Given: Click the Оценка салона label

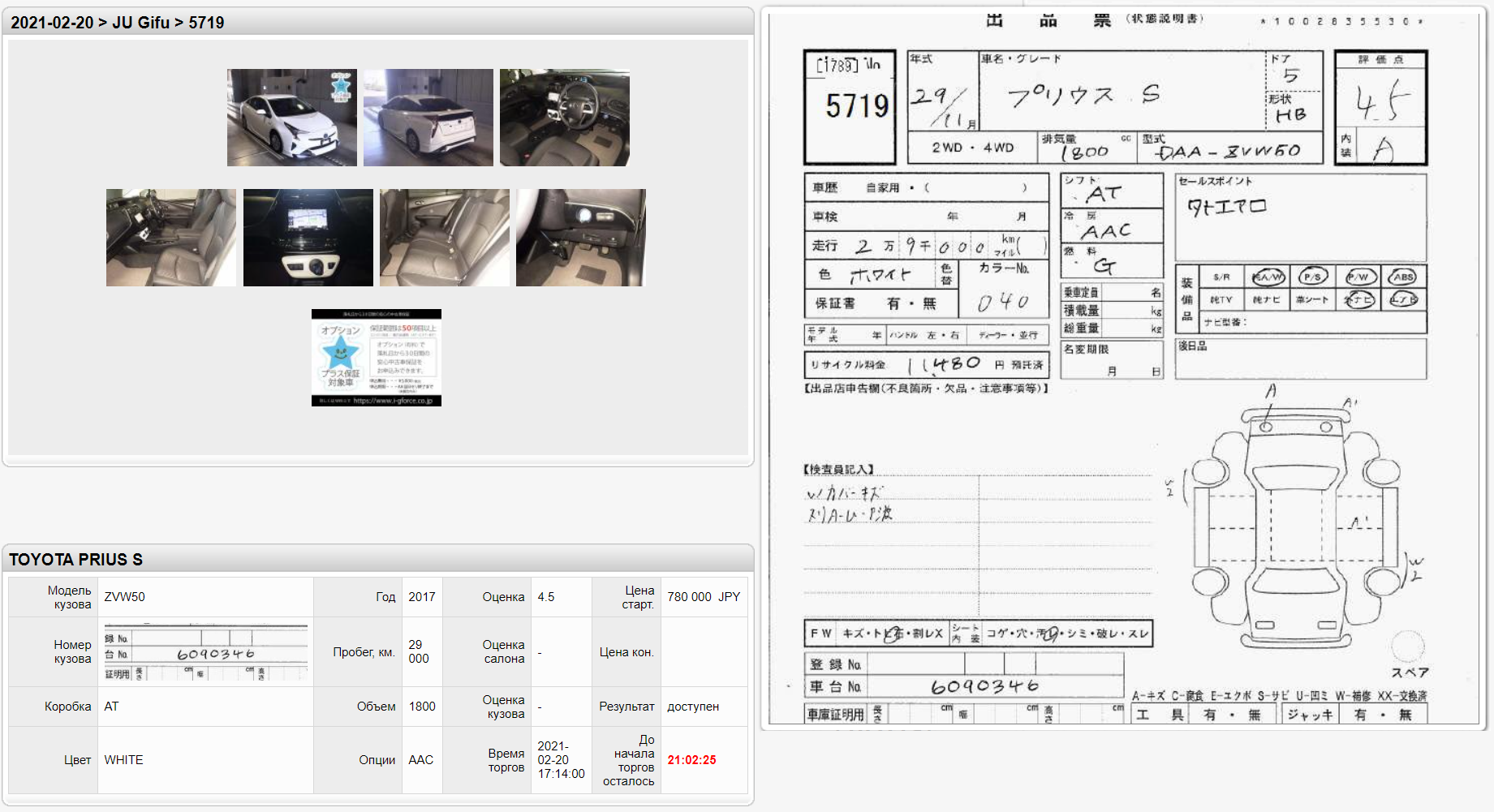Looking at the screenshot, I should [503, 651].
